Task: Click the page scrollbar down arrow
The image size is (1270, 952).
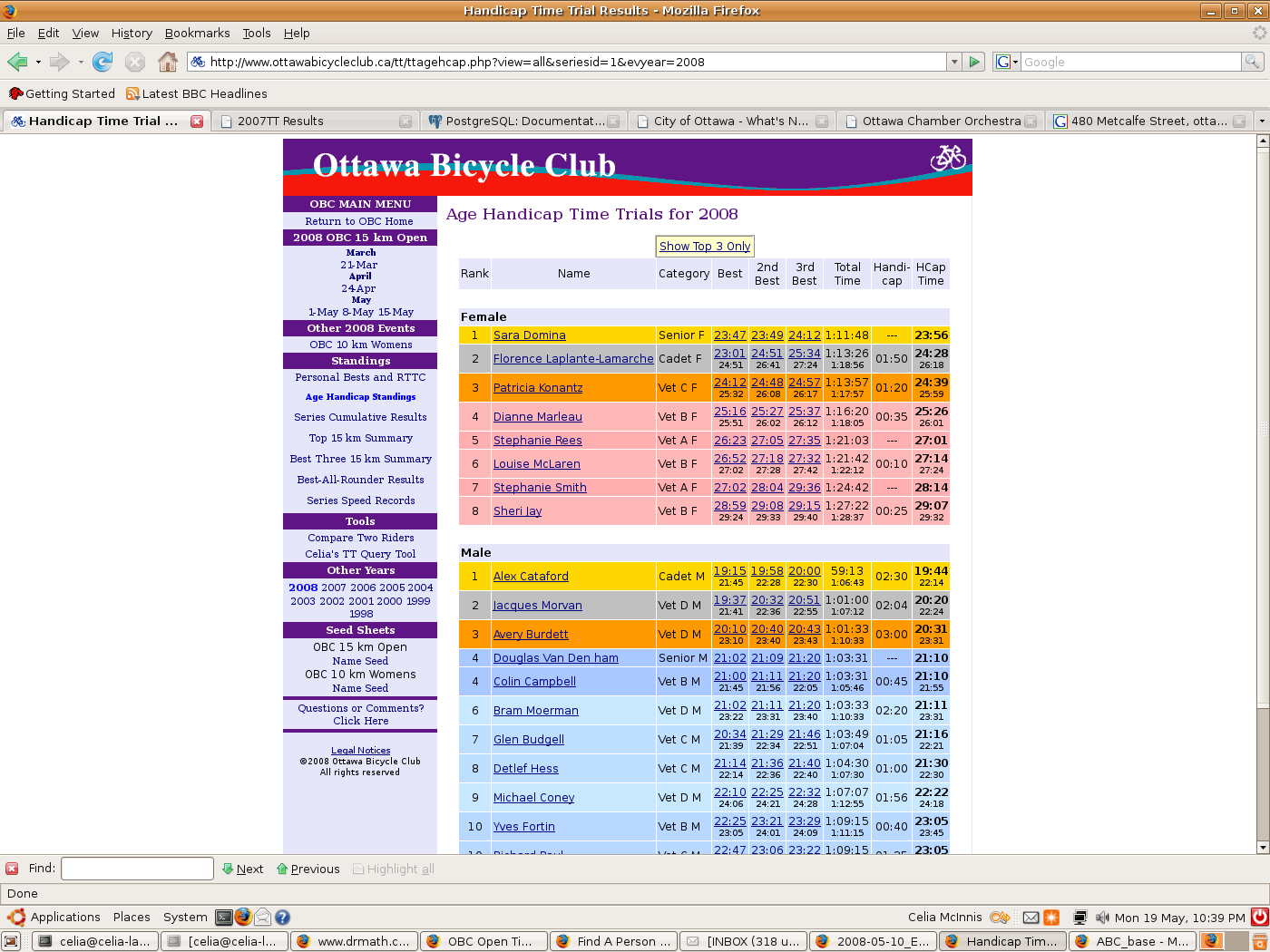Action: point(1262,848)
